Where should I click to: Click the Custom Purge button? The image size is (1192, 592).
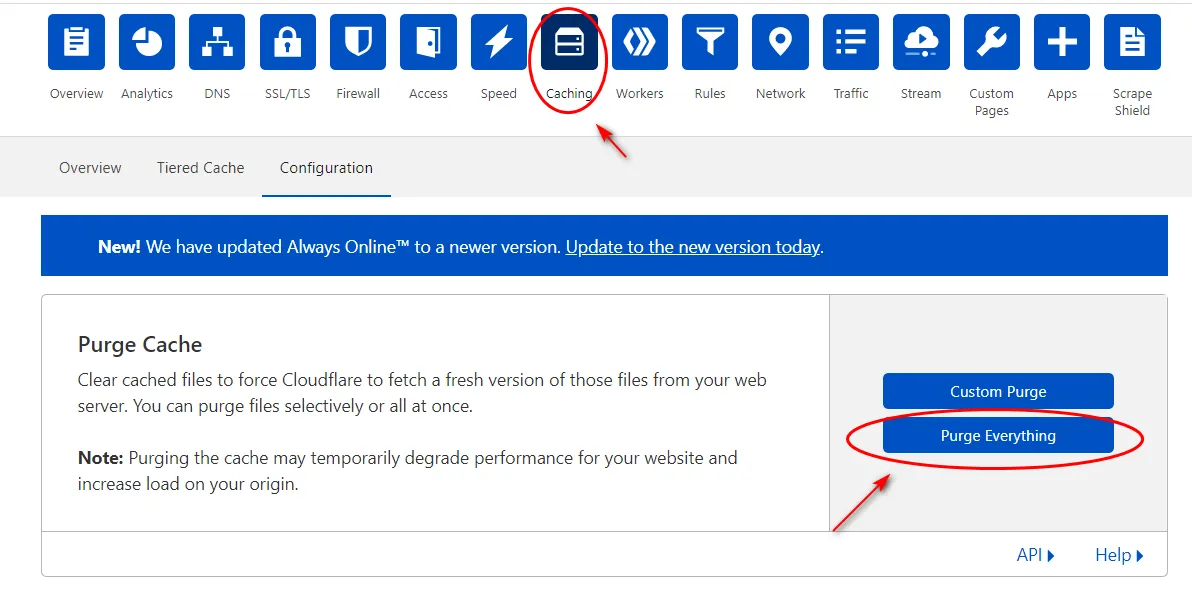pyautogui.click(x=998, y=391)
